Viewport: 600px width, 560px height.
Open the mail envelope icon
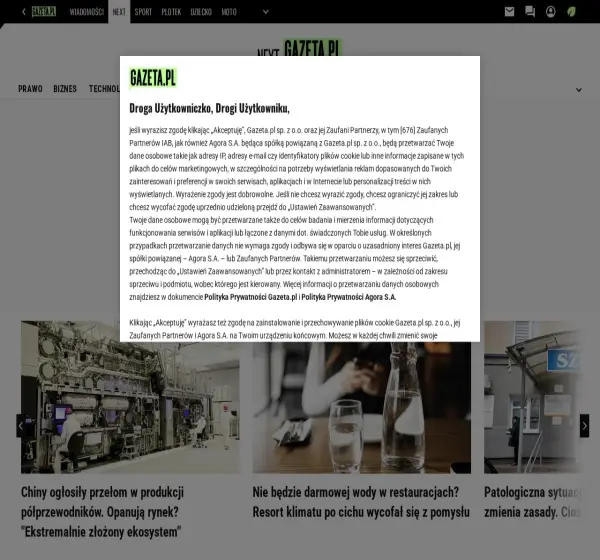point(509,12)
